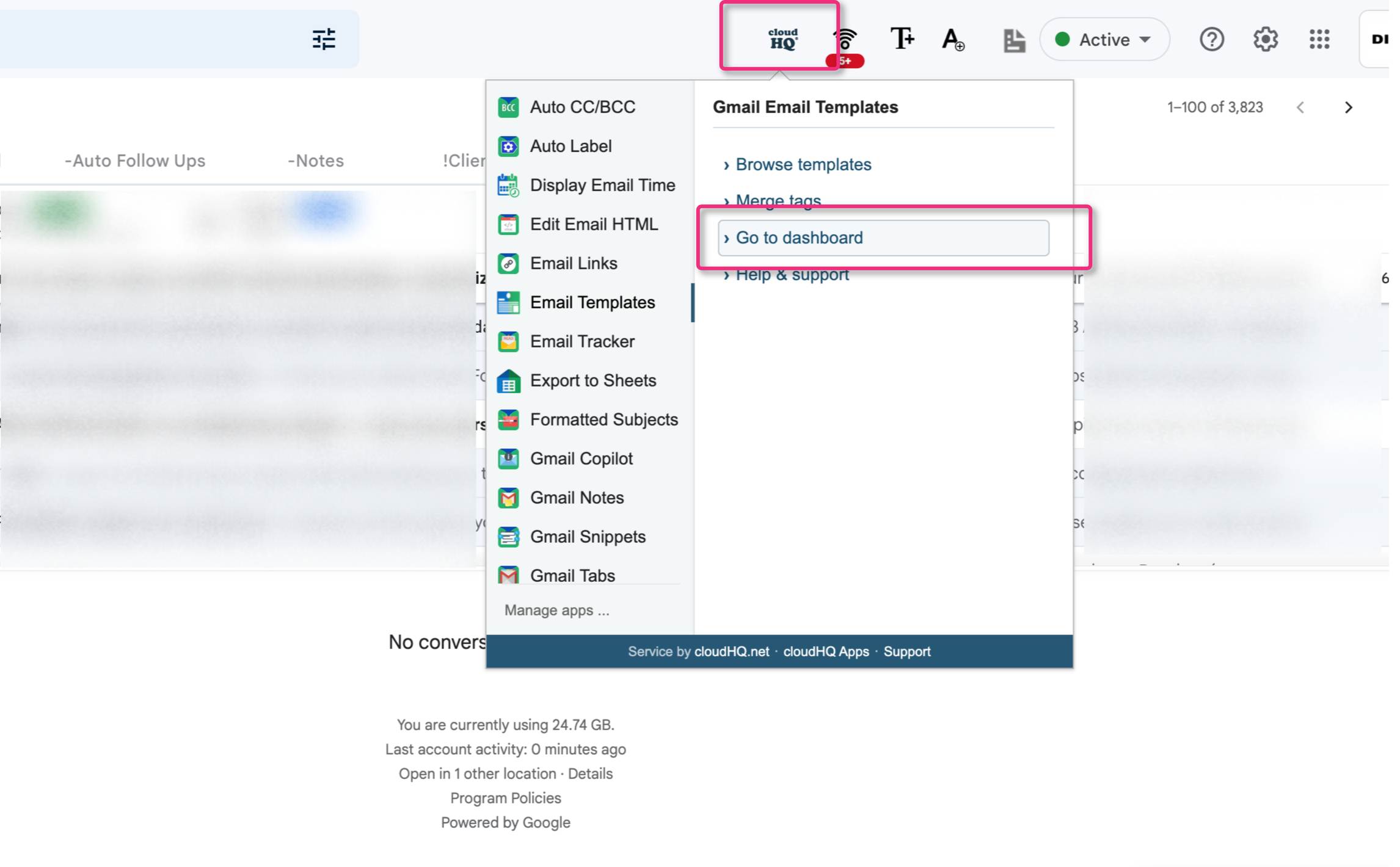Open account activity Details link
The height and width of the screenshot is (867, 1400).
(589, 774)
